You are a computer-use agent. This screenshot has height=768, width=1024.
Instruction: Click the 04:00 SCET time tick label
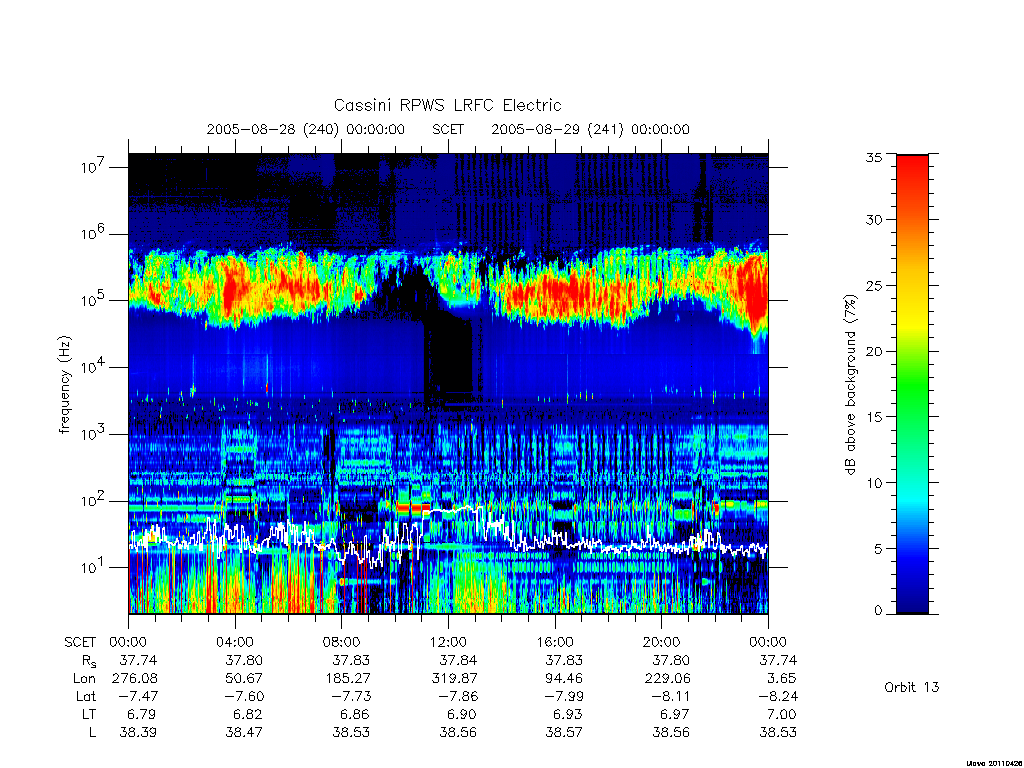tap(235, 642)
